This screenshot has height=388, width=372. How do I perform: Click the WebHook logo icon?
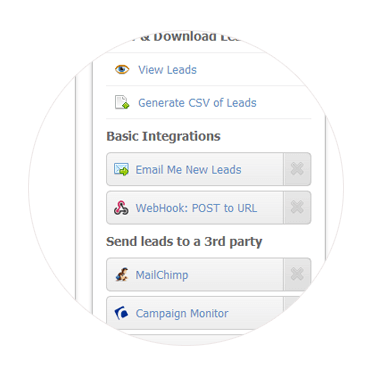click(121, 208)
